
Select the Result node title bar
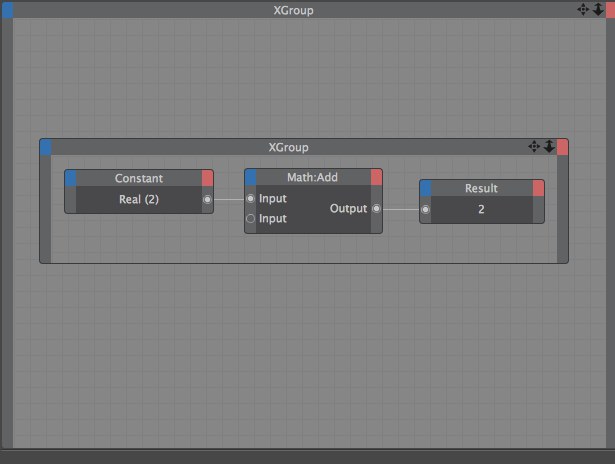point(482,188)
